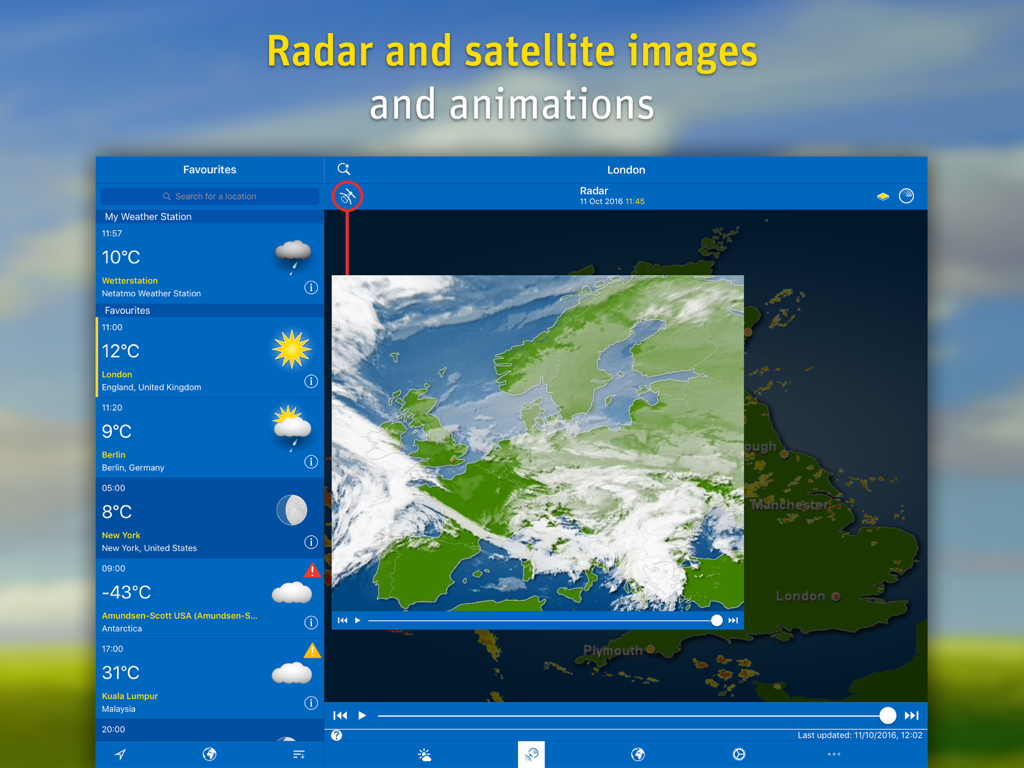
Task: Open the search magnifier above the radar map
Action: pos(344,169)
